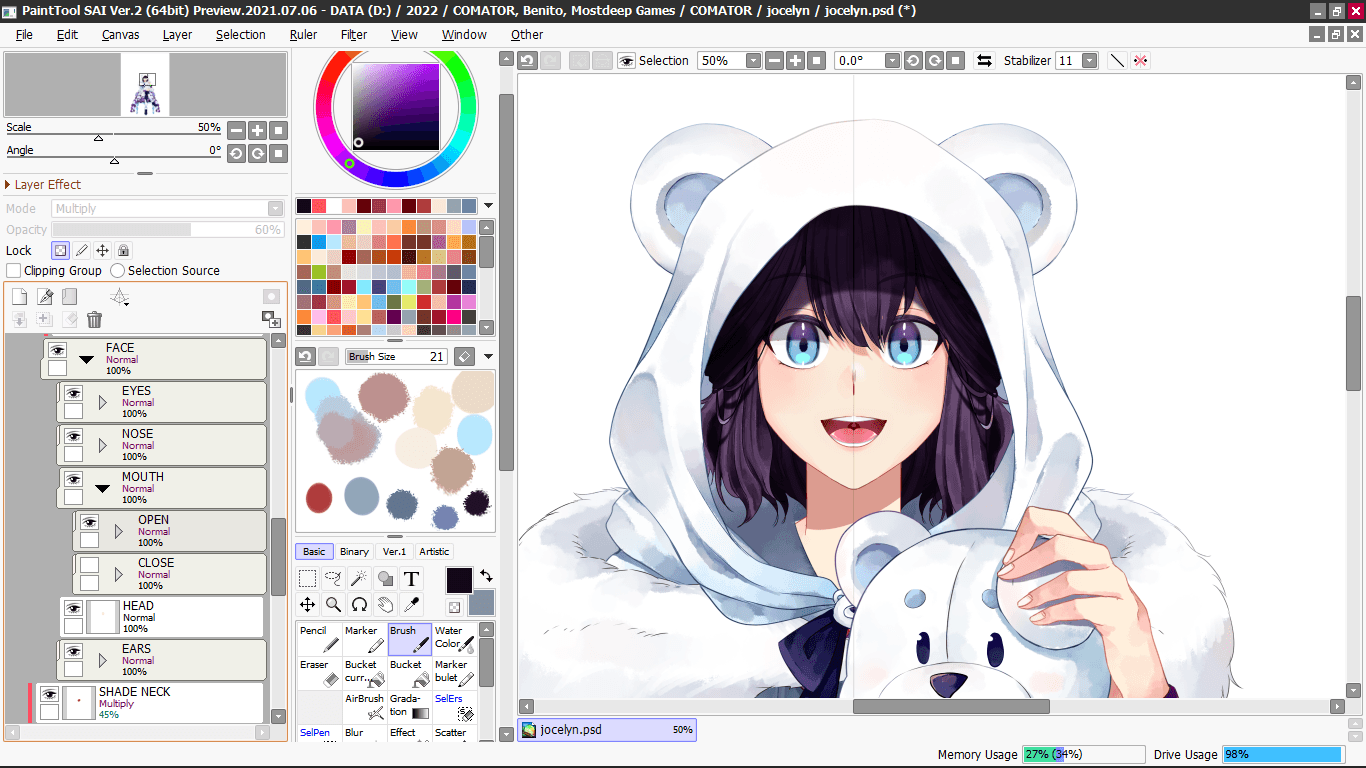Toggle straight line drawing mode icon
The width and height of the screenshot is (1366, 768).
(1118, 61)
